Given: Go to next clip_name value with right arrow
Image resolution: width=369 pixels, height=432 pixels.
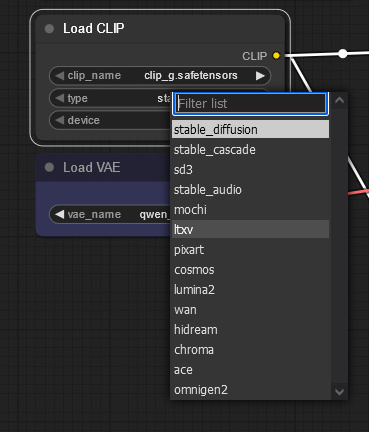Looking at the screenshot, I should pos(260,76).
